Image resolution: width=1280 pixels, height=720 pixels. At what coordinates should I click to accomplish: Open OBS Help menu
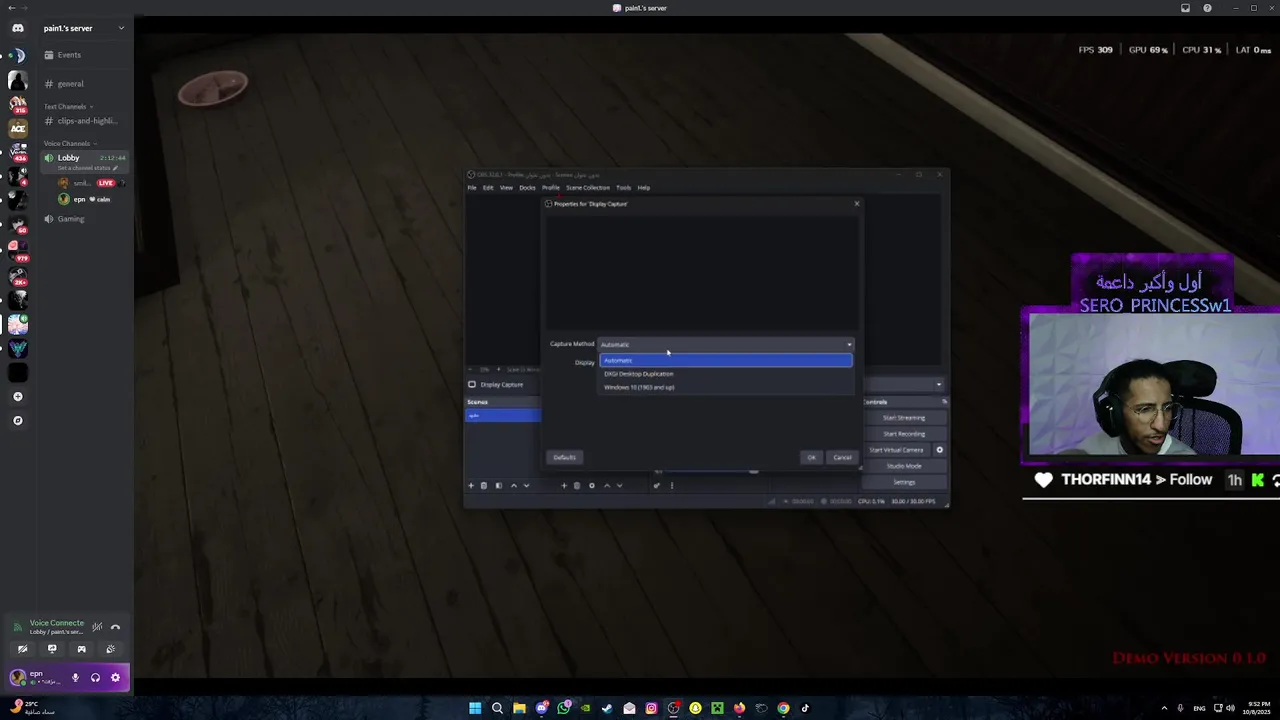644,188
